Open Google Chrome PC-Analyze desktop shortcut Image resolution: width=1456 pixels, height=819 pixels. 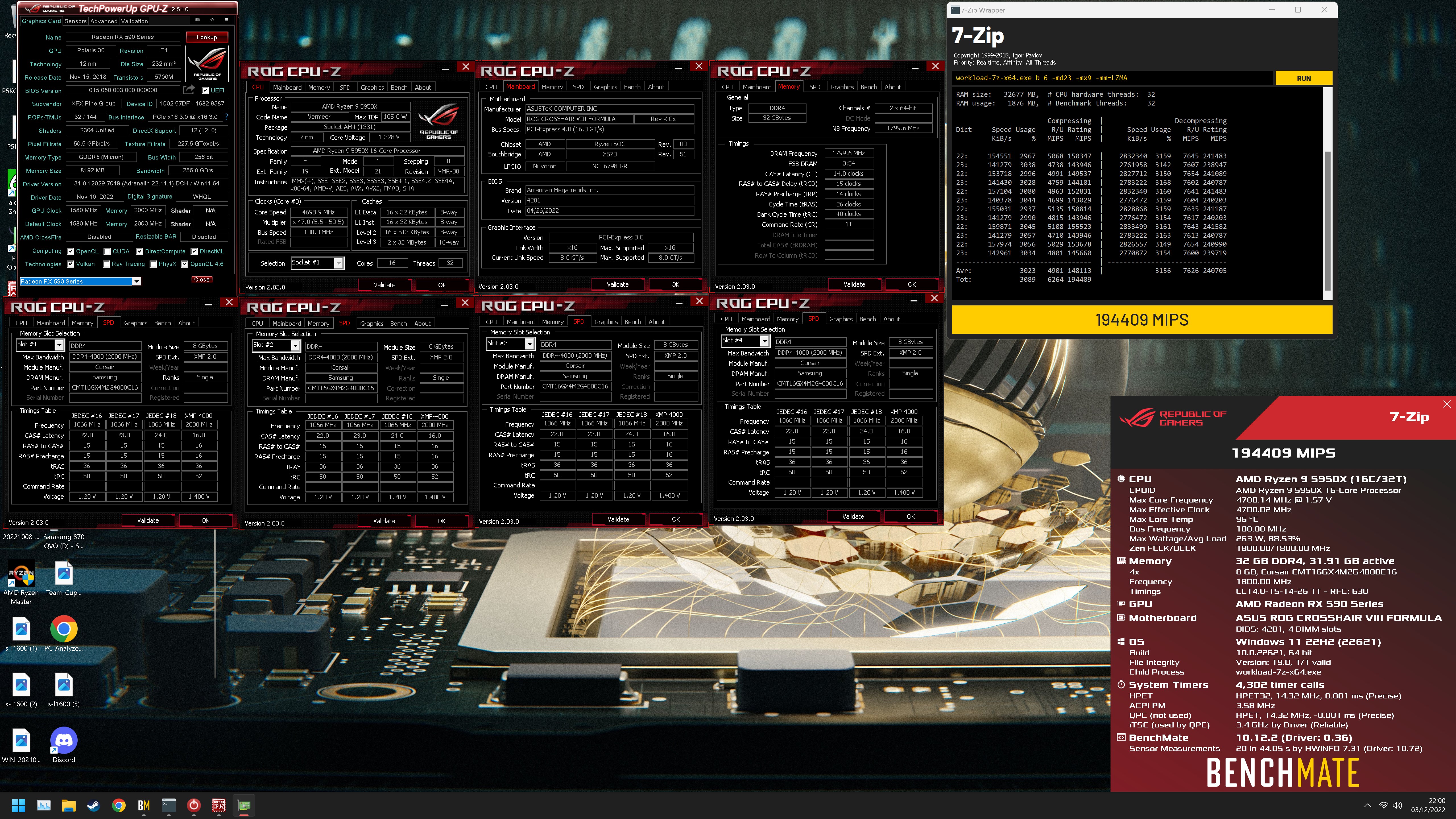pos(63,633)
